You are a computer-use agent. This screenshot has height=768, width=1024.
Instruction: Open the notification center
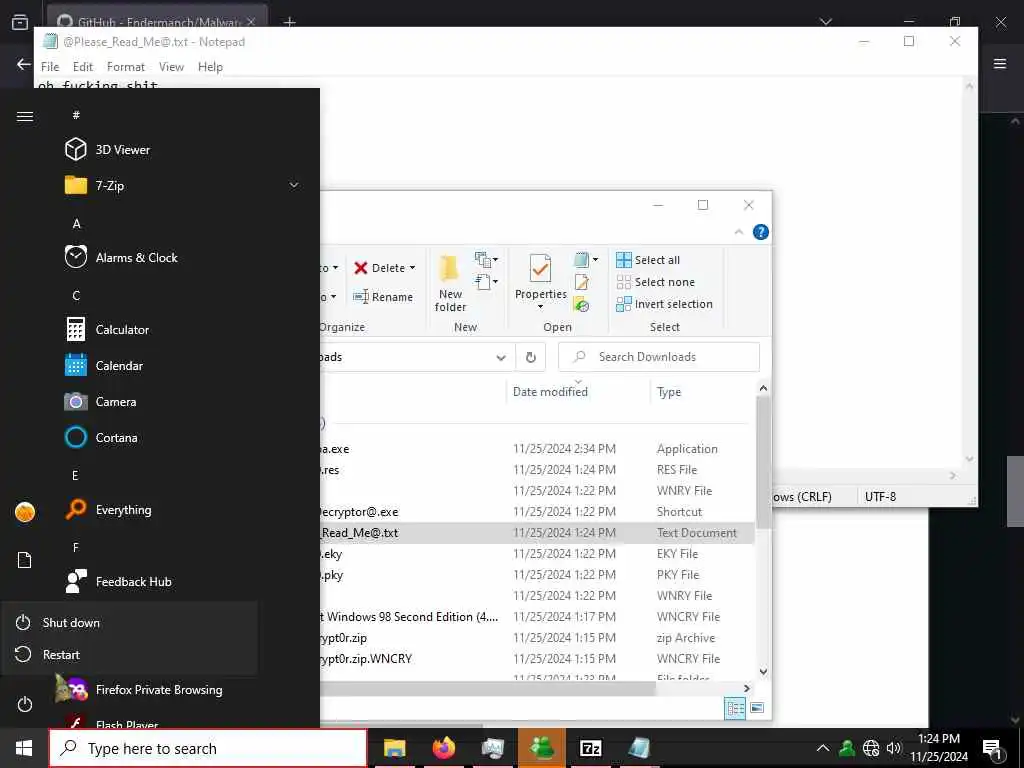(x=993, y=749)
